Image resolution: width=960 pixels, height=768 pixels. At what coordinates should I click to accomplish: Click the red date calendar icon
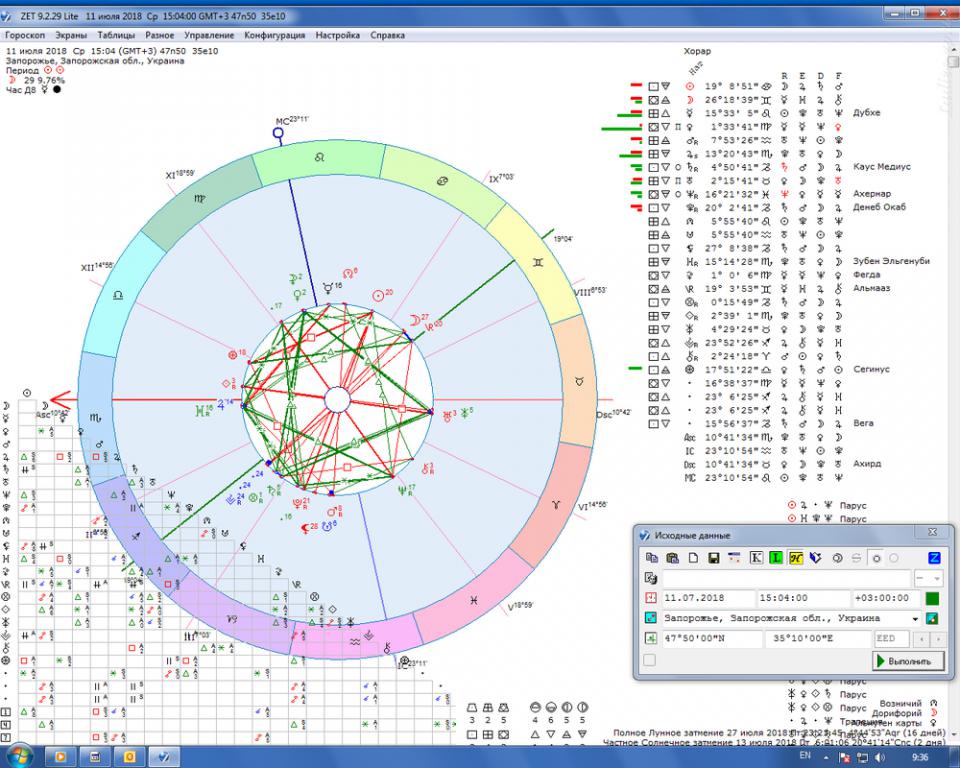point(651,598)
